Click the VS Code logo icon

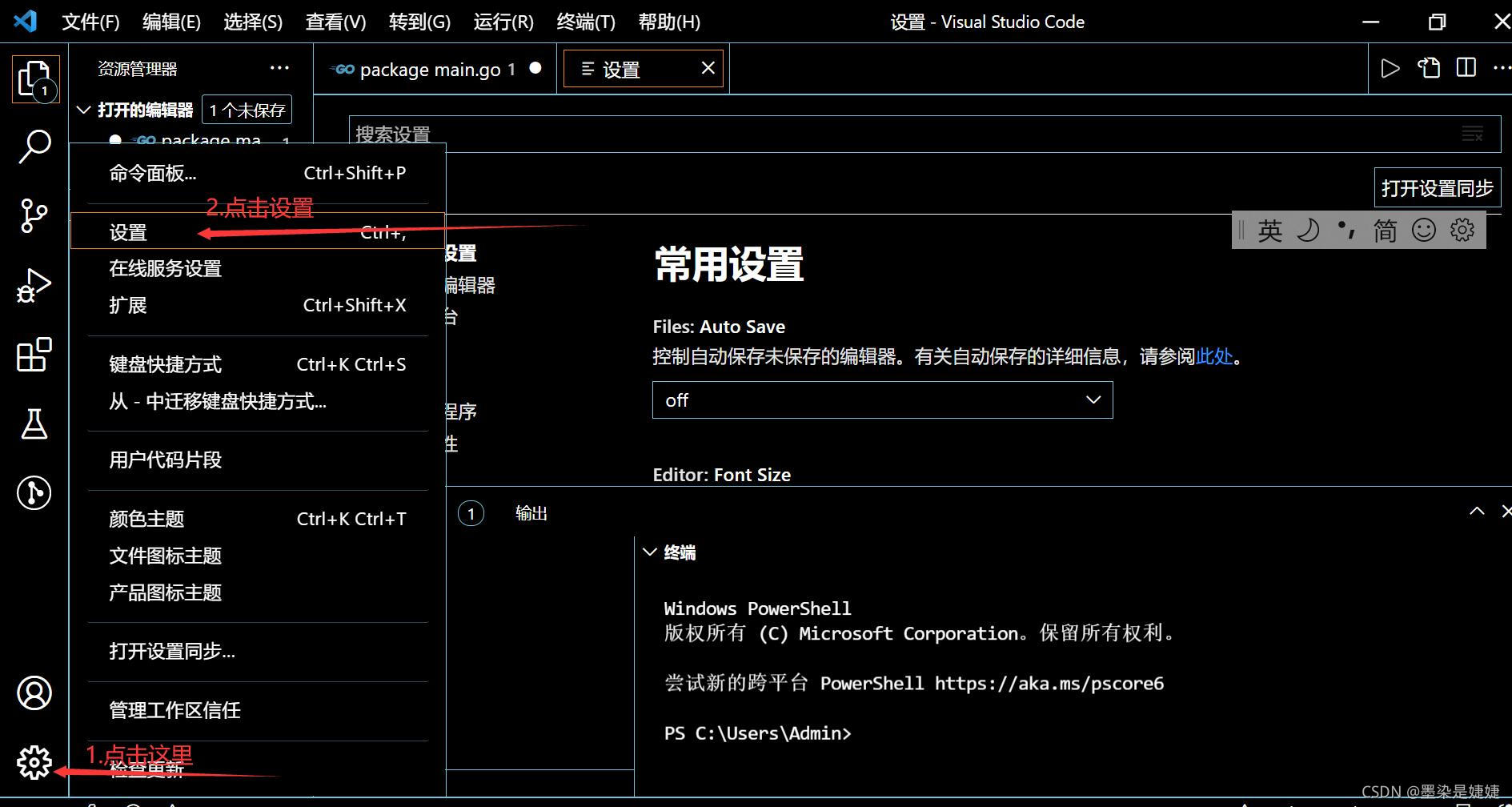point(26,21)
